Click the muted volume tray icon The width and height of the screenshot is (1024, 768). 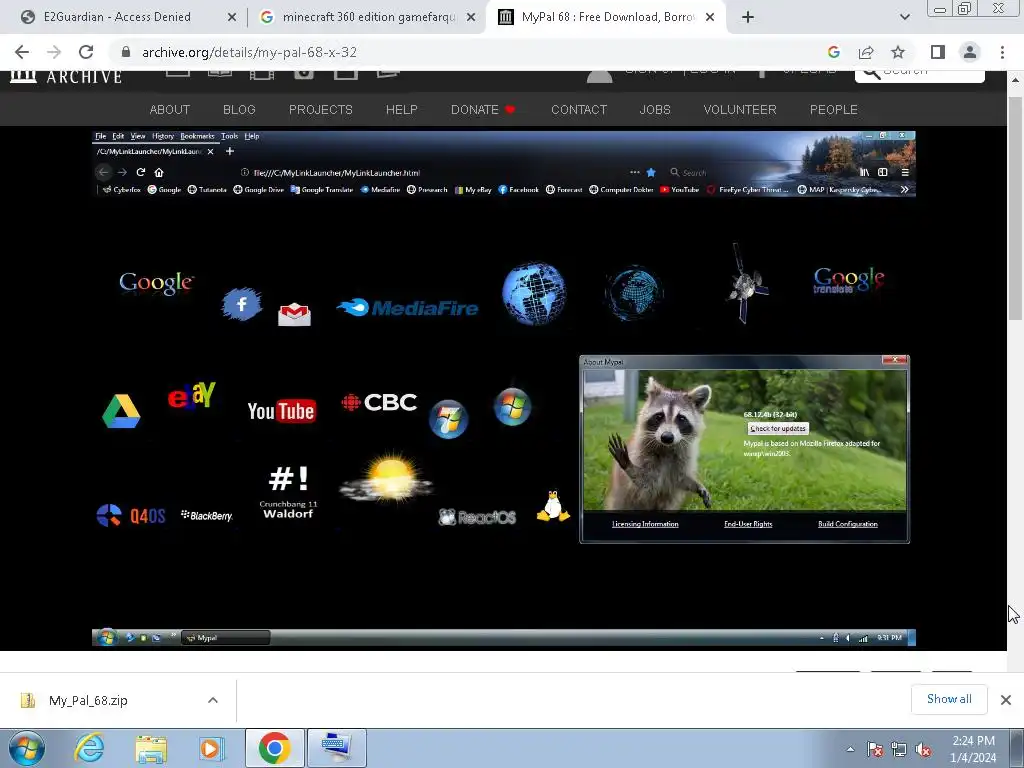click(923, 749)
